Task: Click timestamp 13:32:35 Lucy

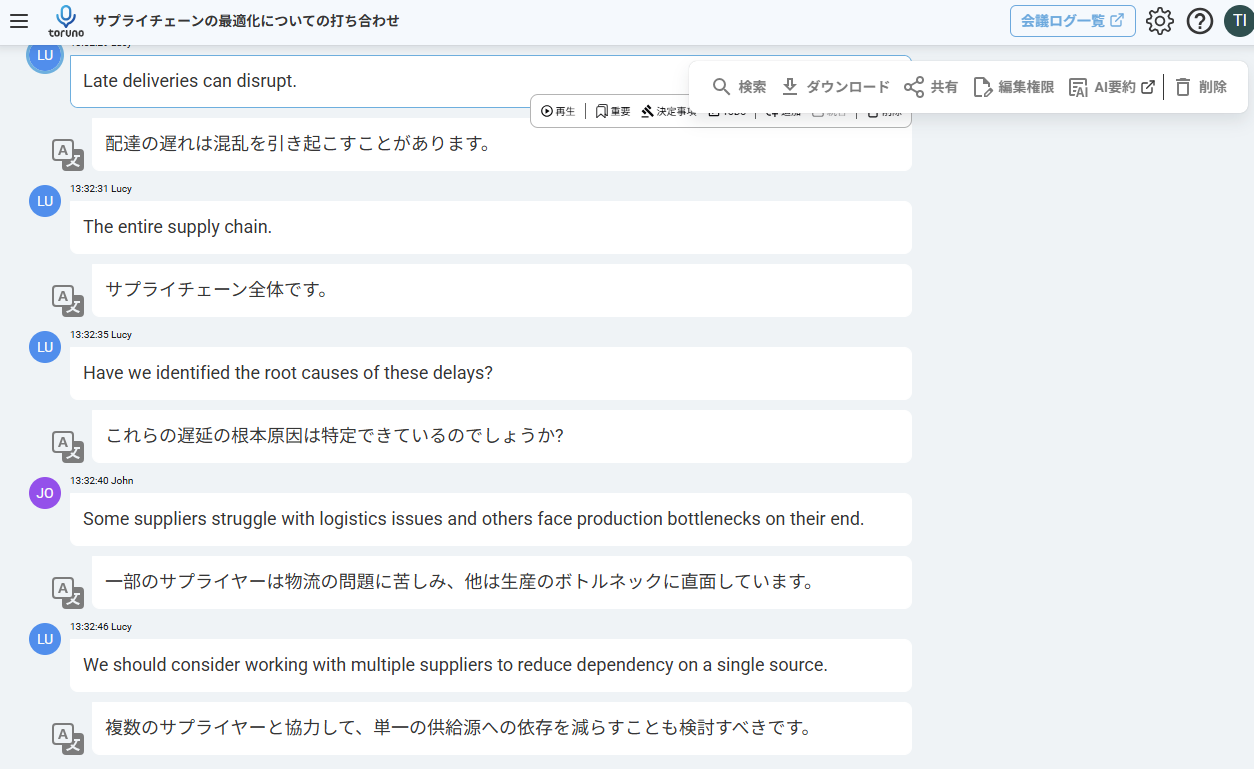Action: pos(101,335)
